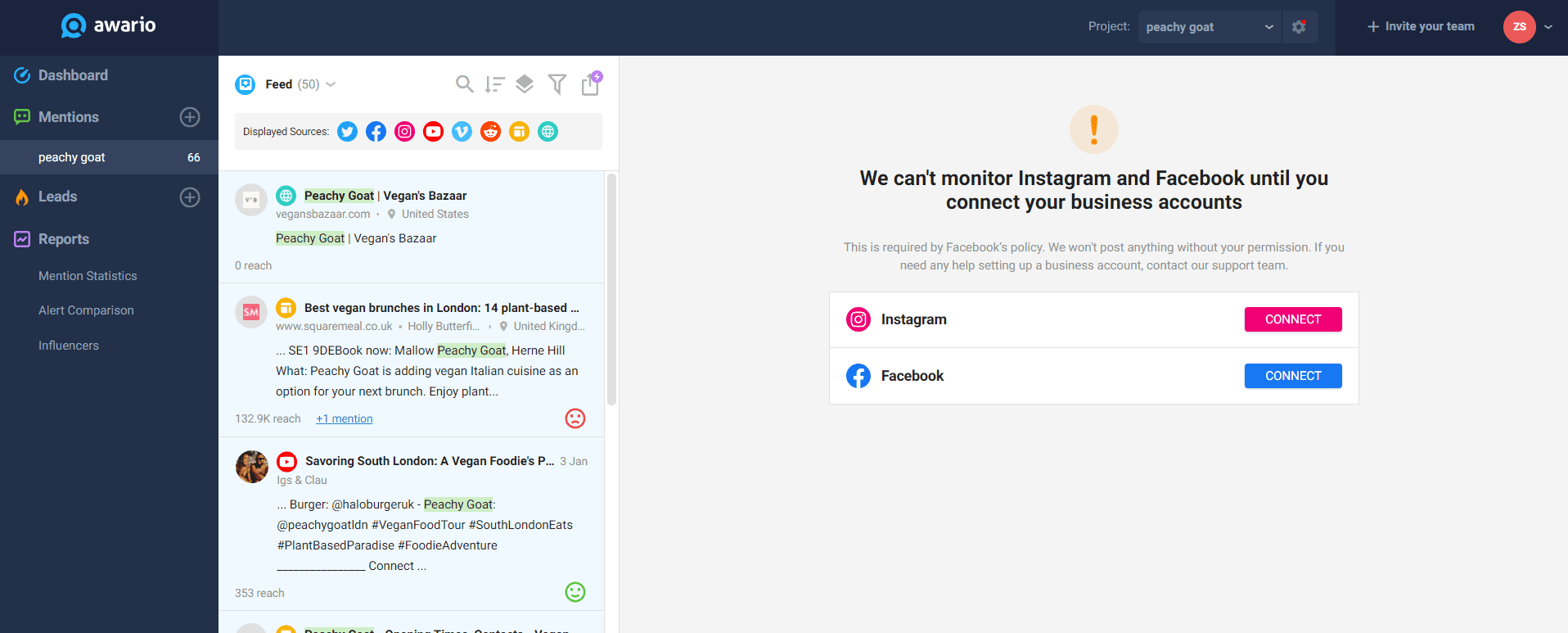This screenshot has width=1568, height=633.
Task: Click the Reports chart icon
Action: [x=22, y=239]
